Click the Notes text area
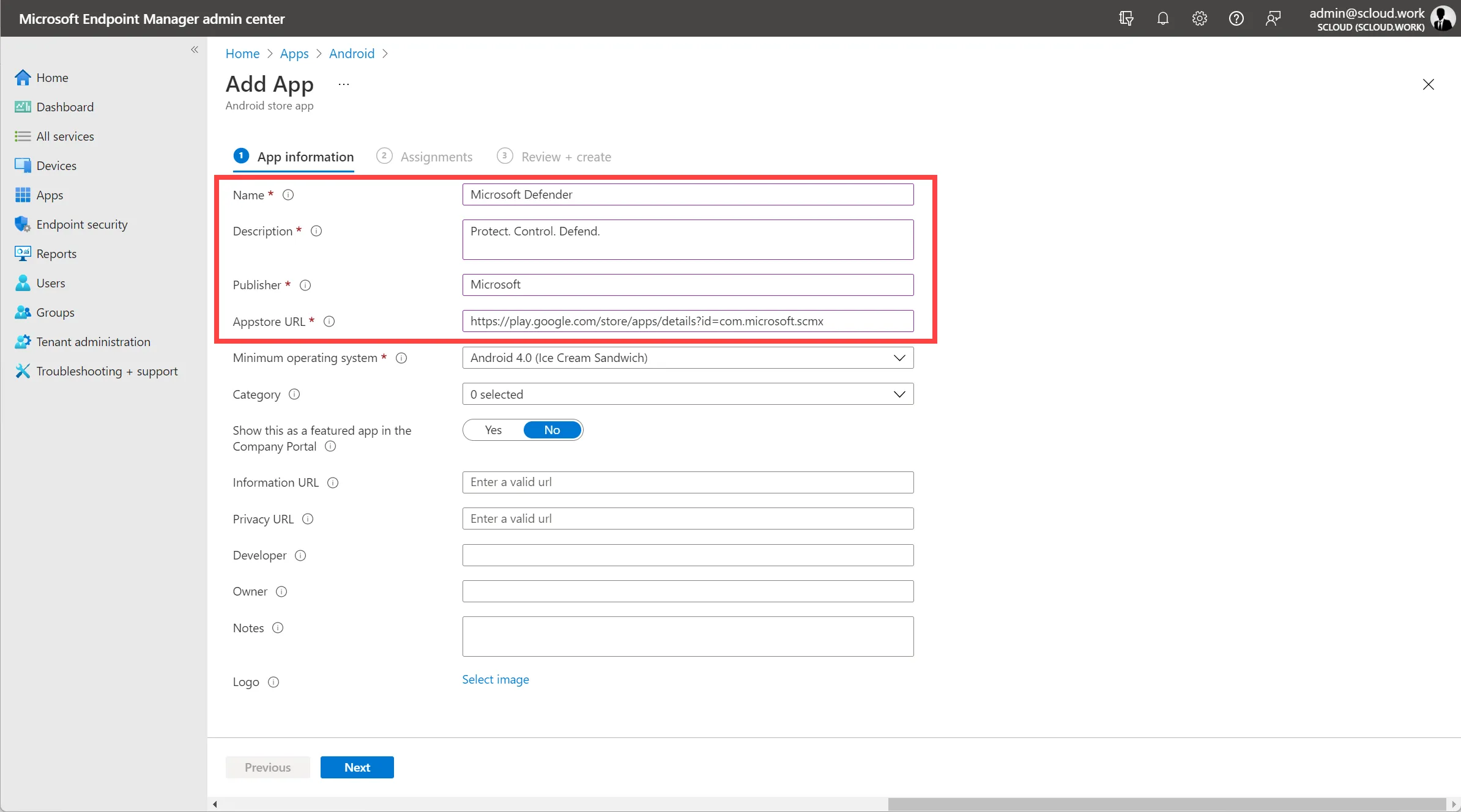The width and height of the screenshot is (1461, 812). [688, 637]
